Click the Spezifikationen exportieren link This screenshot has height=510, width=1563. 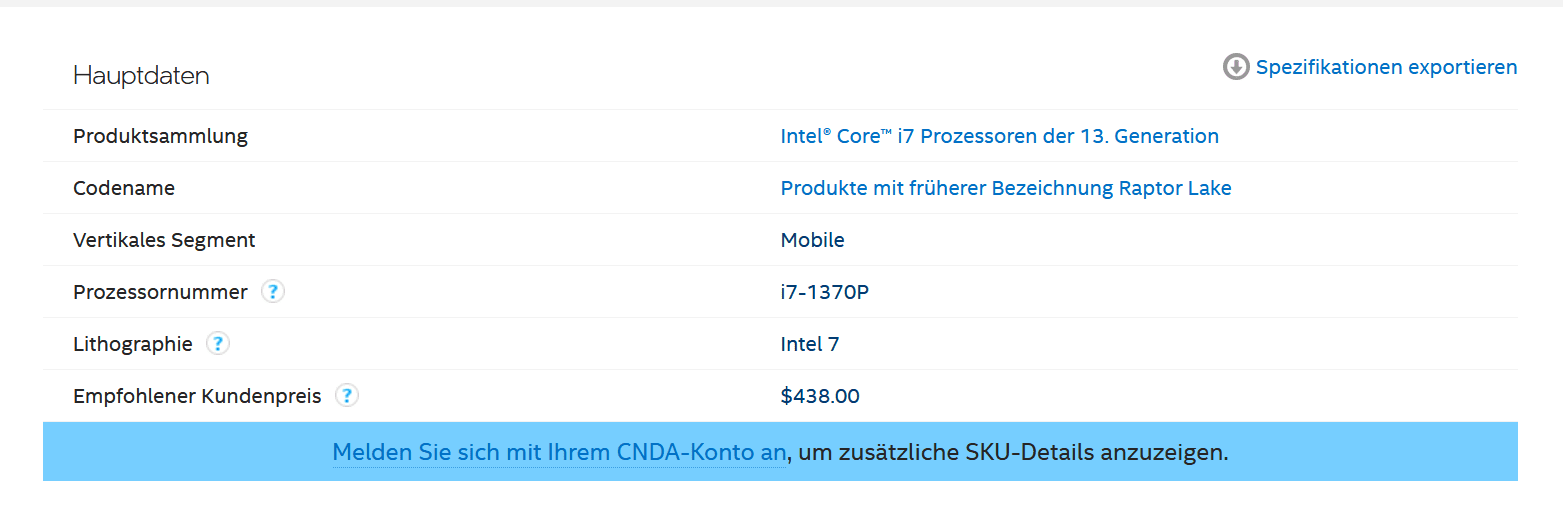[1386, 67]
